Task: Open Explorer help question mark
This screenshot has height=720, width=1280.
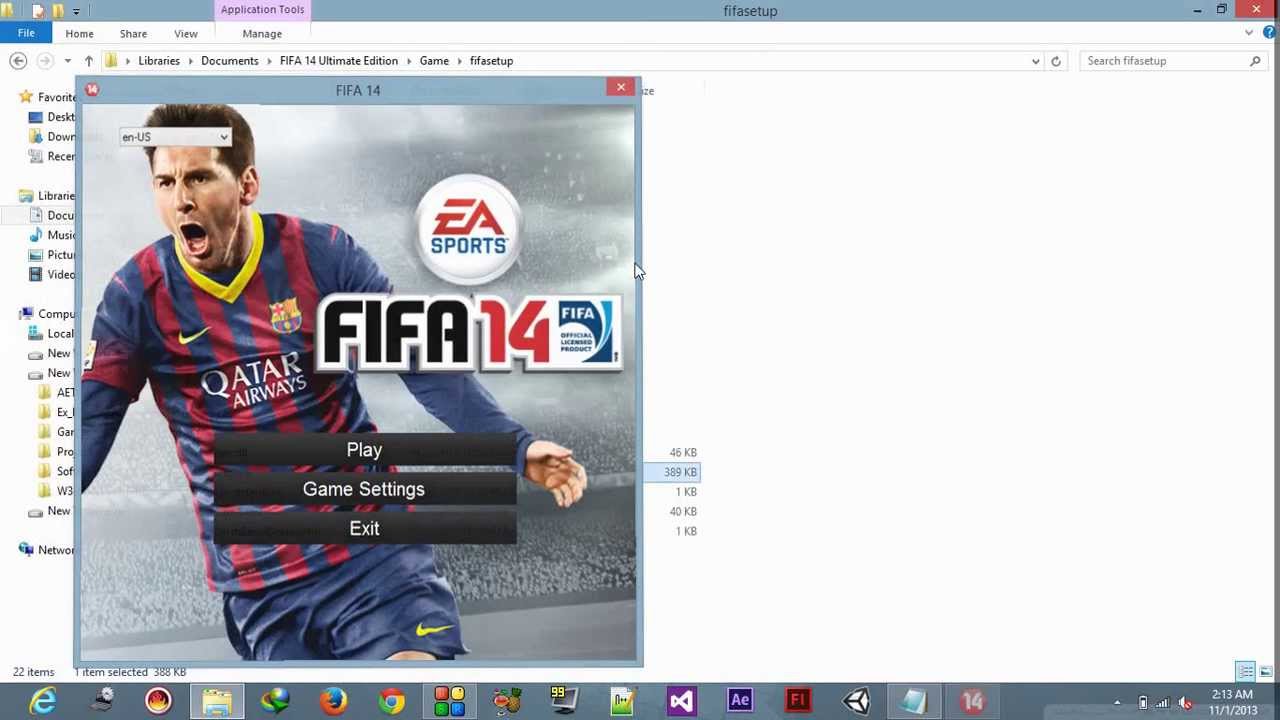Action: click(x=1270, y=33)
